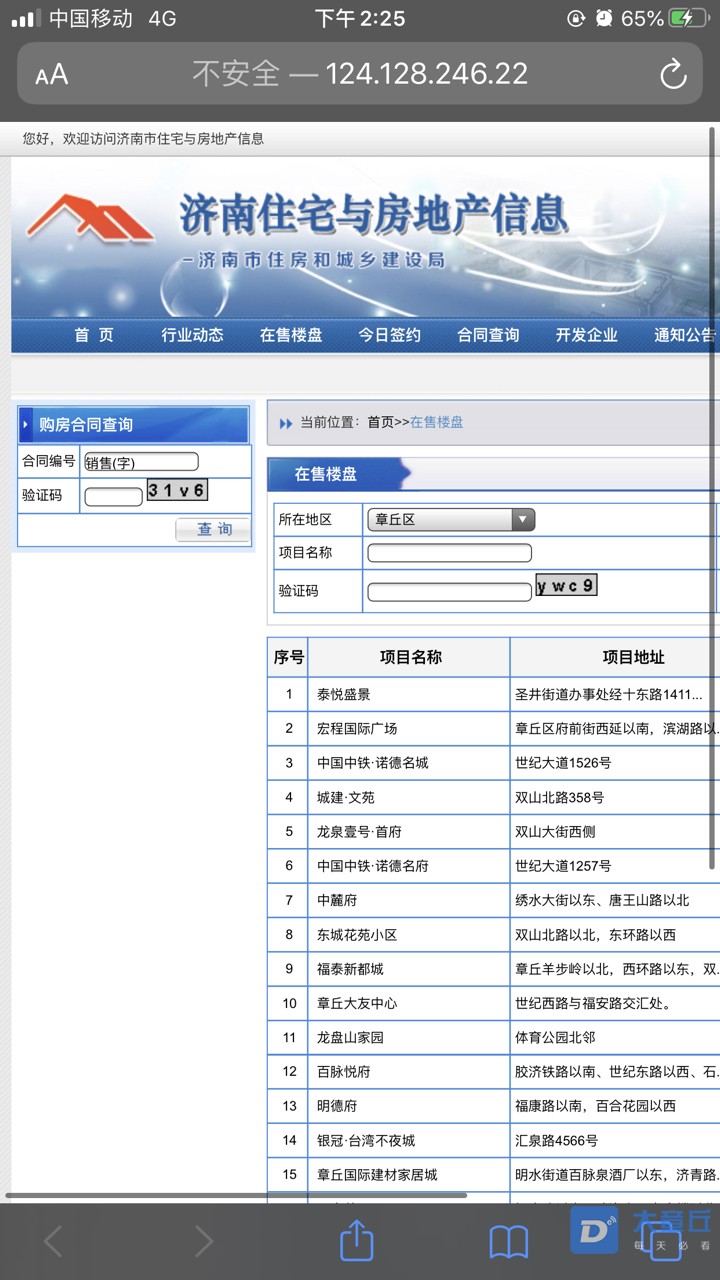Image resolution: width=720 pixels, height=1280 pixels.
Task: Tap the Safari reload page icon
Action: (673, 74)
